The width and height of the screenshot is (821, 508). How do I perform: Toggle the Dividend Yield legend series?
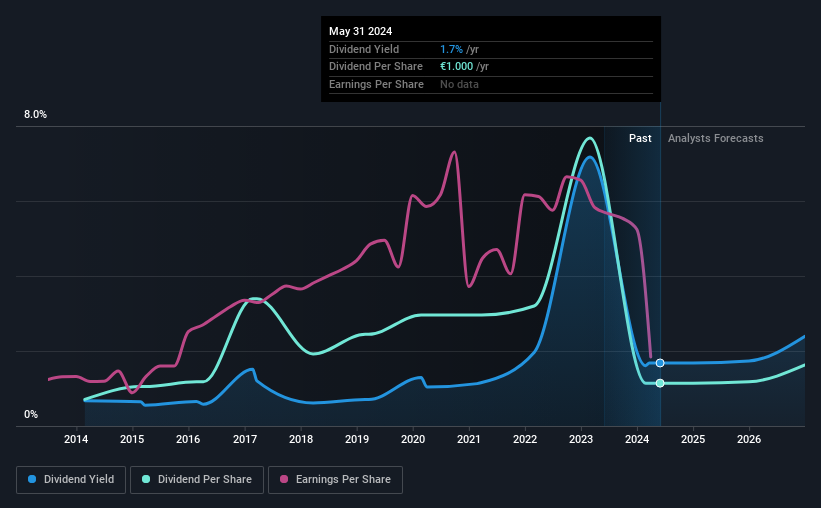pos(71,480)
